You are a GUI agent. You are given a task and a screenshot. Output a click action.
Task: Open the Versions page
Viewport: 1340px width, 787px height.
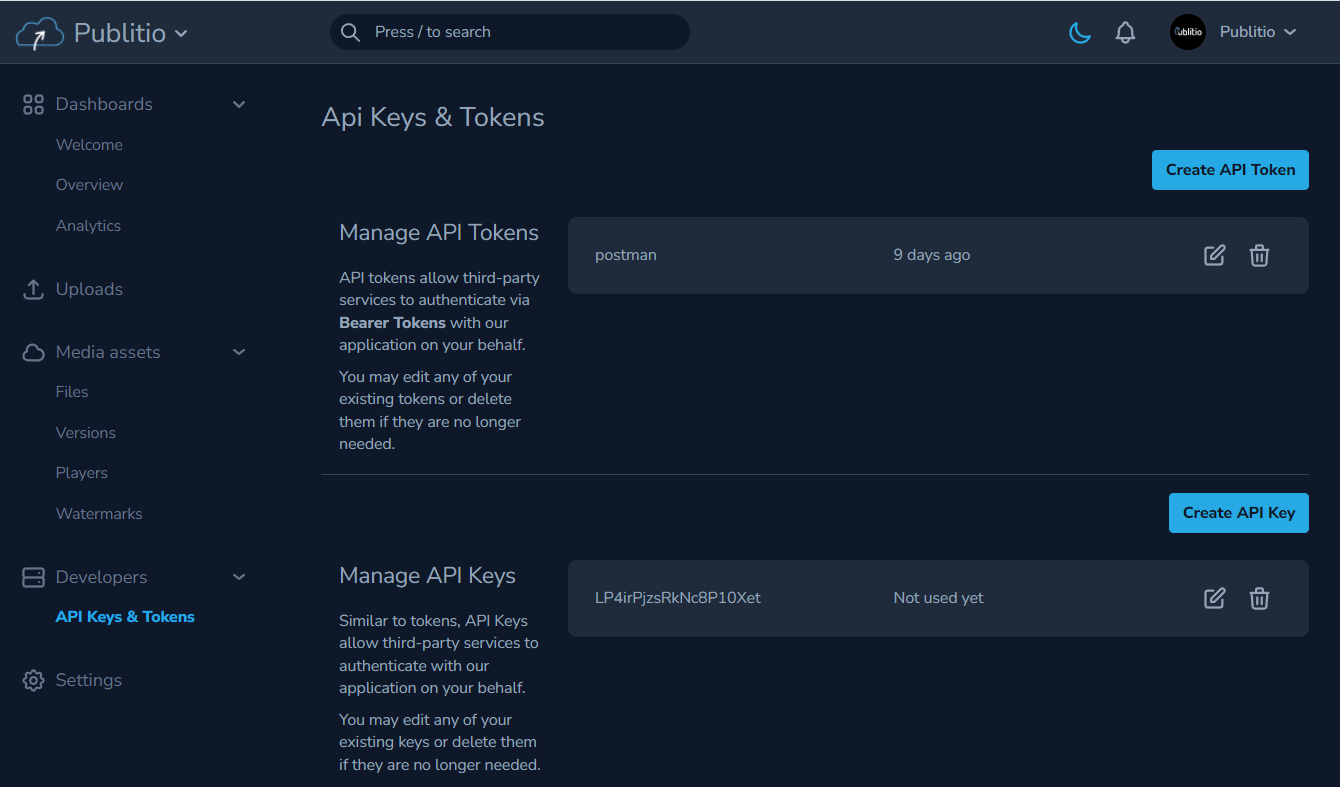pyautogui.click(x=86, y=433)
